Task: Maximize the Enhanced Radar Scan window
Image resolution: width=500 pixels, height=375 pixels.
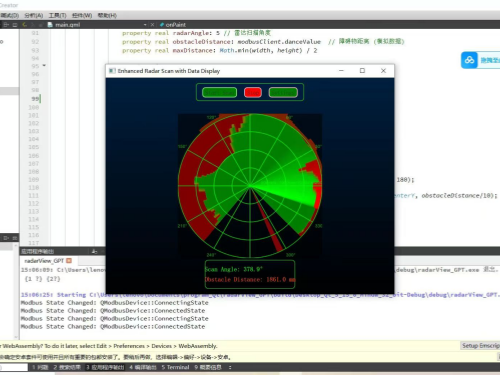Action: coord(362,71)
